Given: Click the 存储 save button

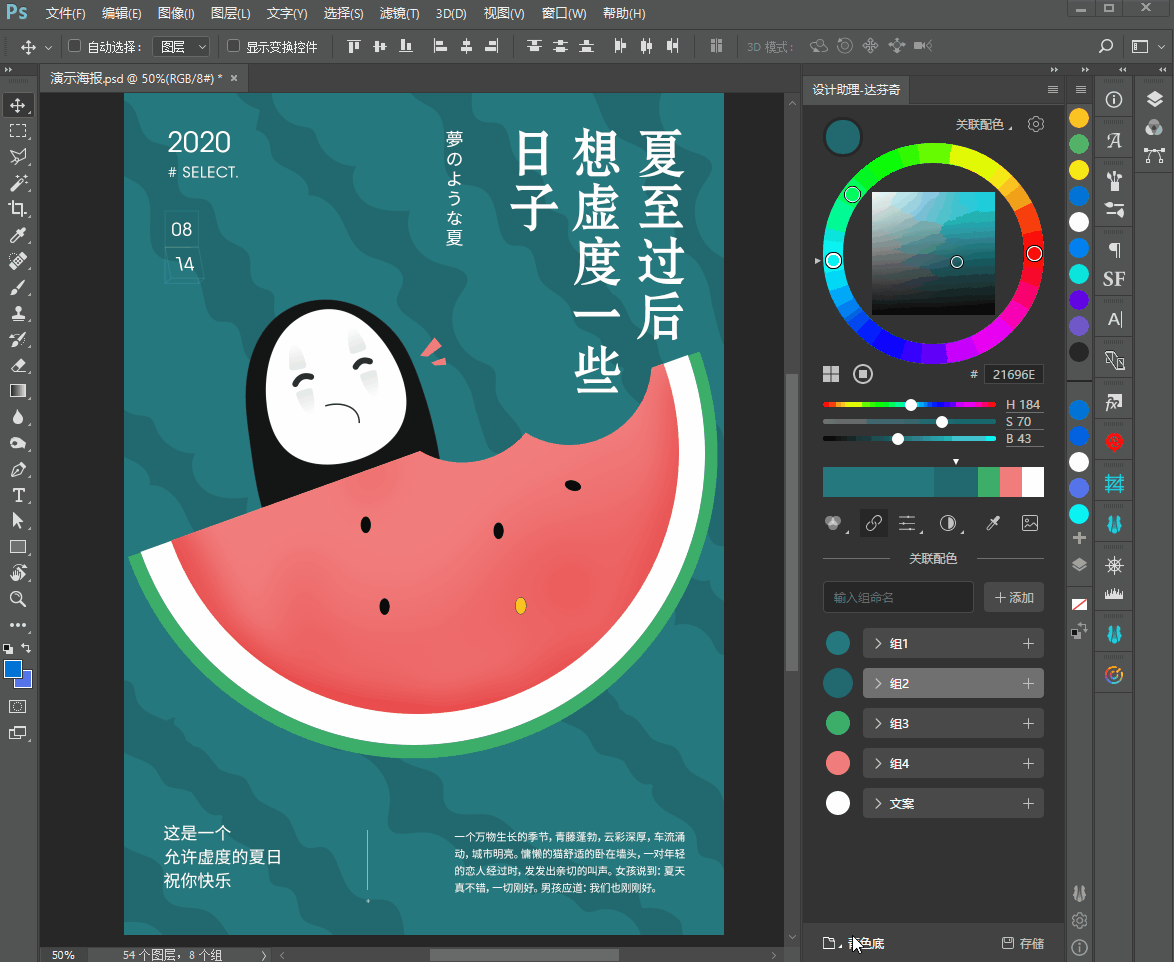Looking at the screenshot, I should (x=1023, y=943).
